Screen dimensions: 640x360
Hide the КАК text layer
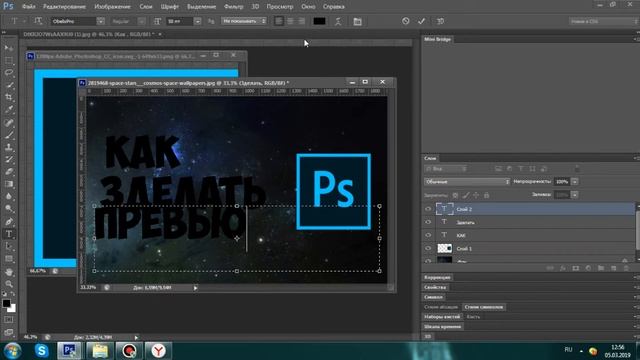pos(428,235)
